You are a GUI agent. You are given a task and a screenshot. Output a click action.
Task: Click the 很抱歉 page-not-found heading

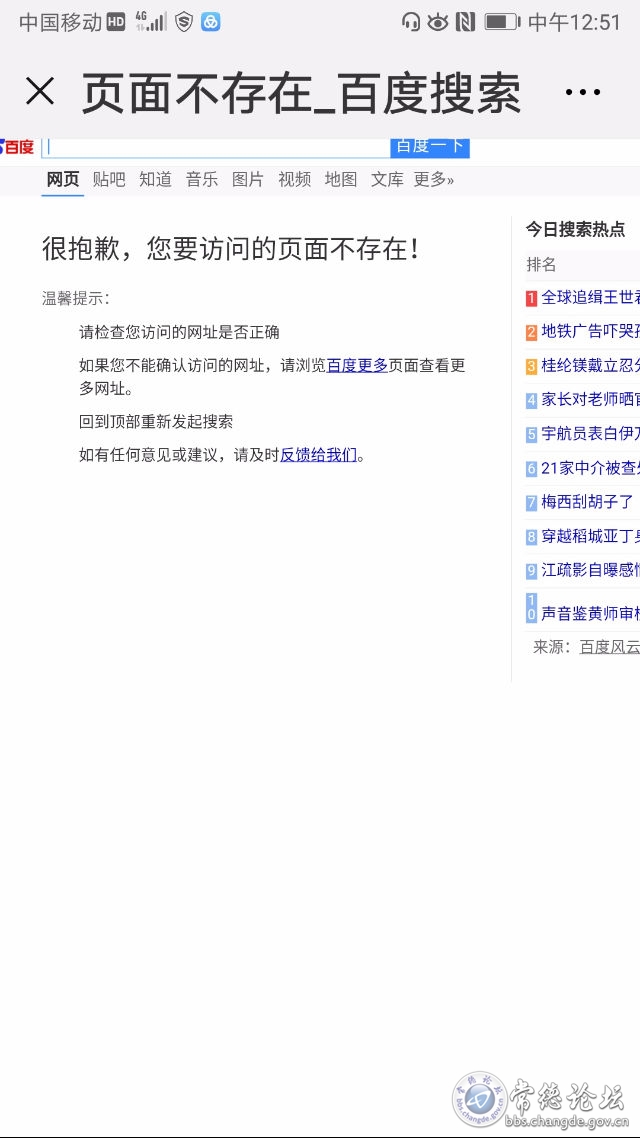231,249
